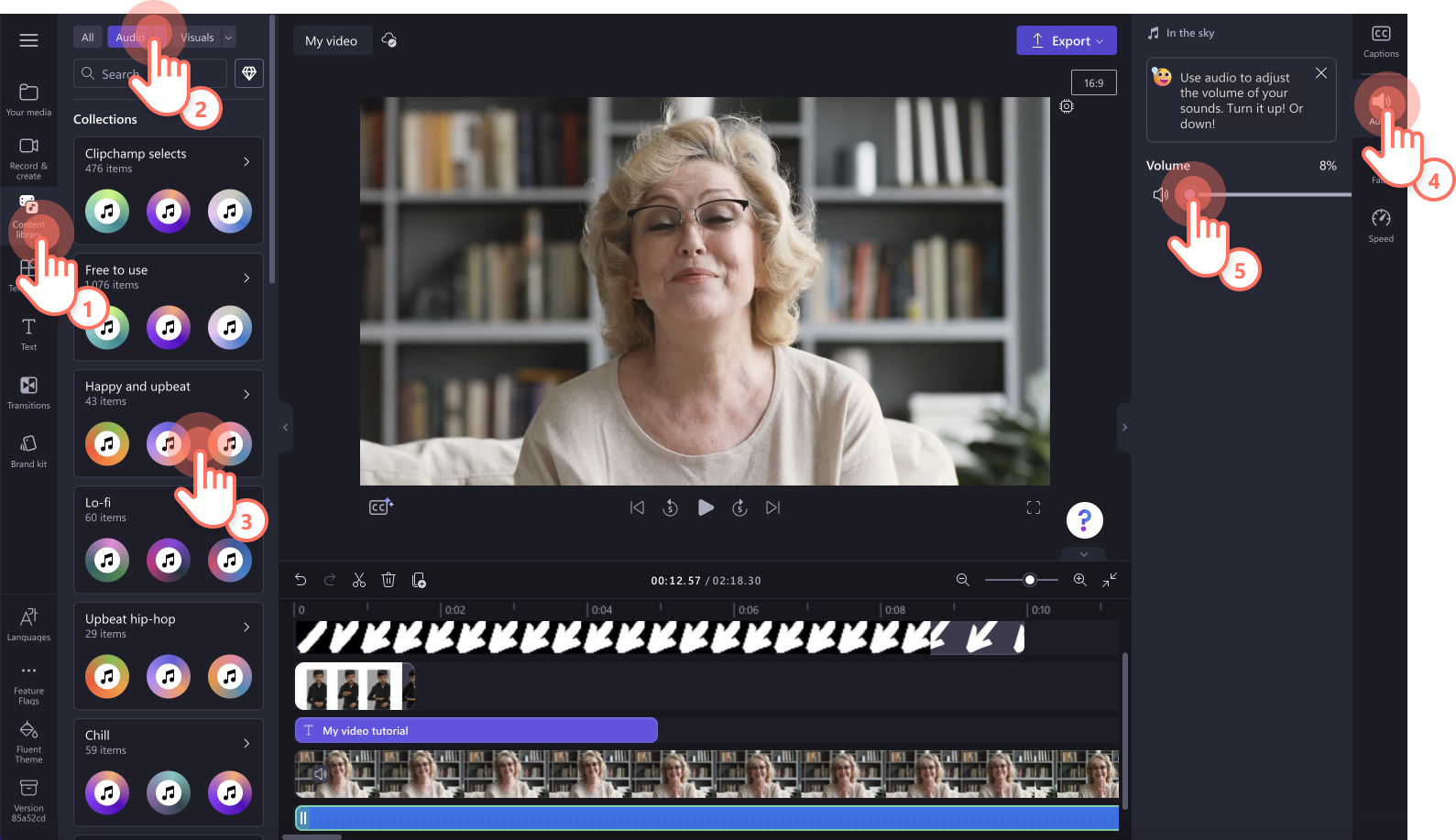Expand Happy and upbeat collection
Screen dimensions: 1456x840
pos(246,394)
